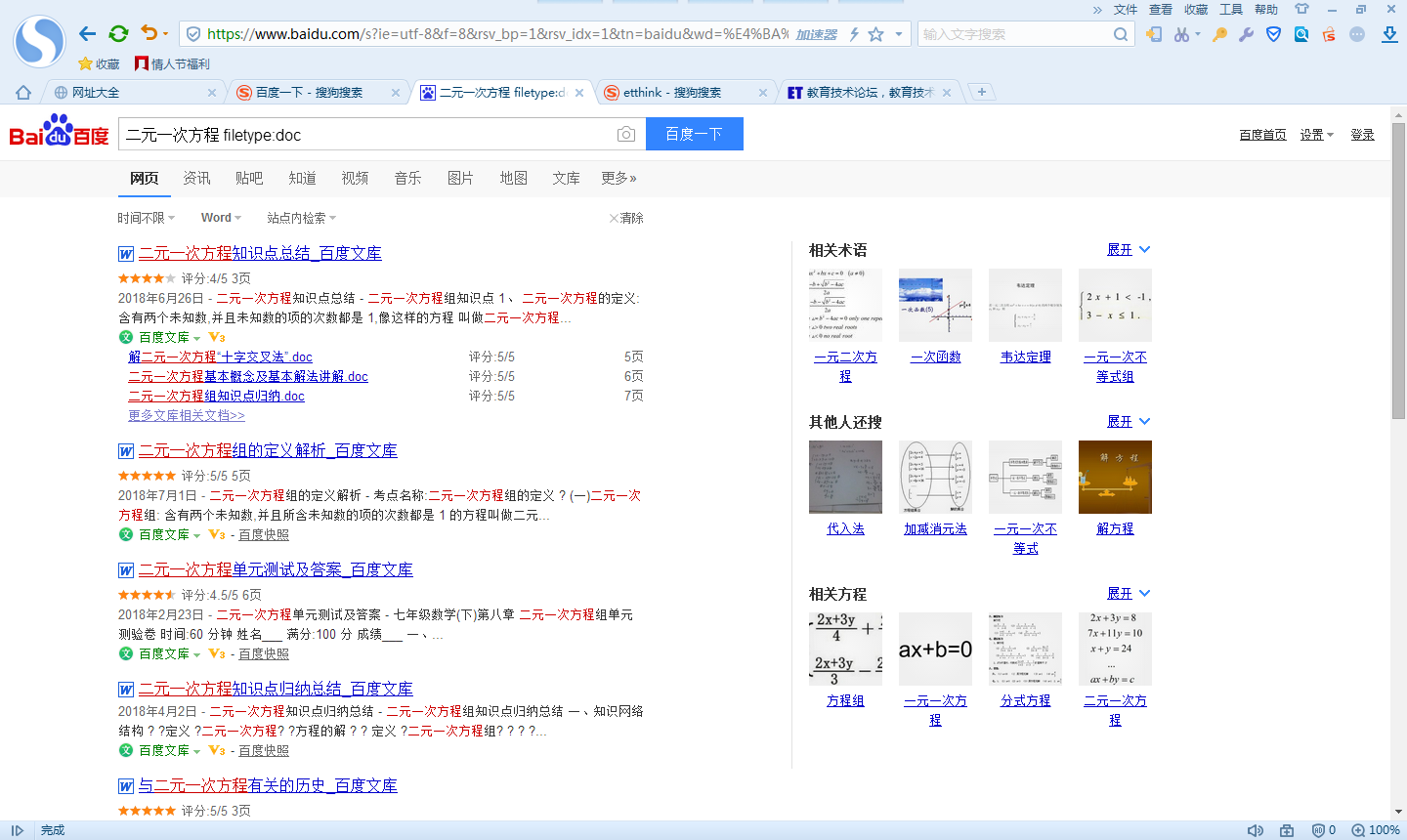
Task: Switch to the 百度一下 - 搜狗搜索 tab
Action: pos(318,93)
